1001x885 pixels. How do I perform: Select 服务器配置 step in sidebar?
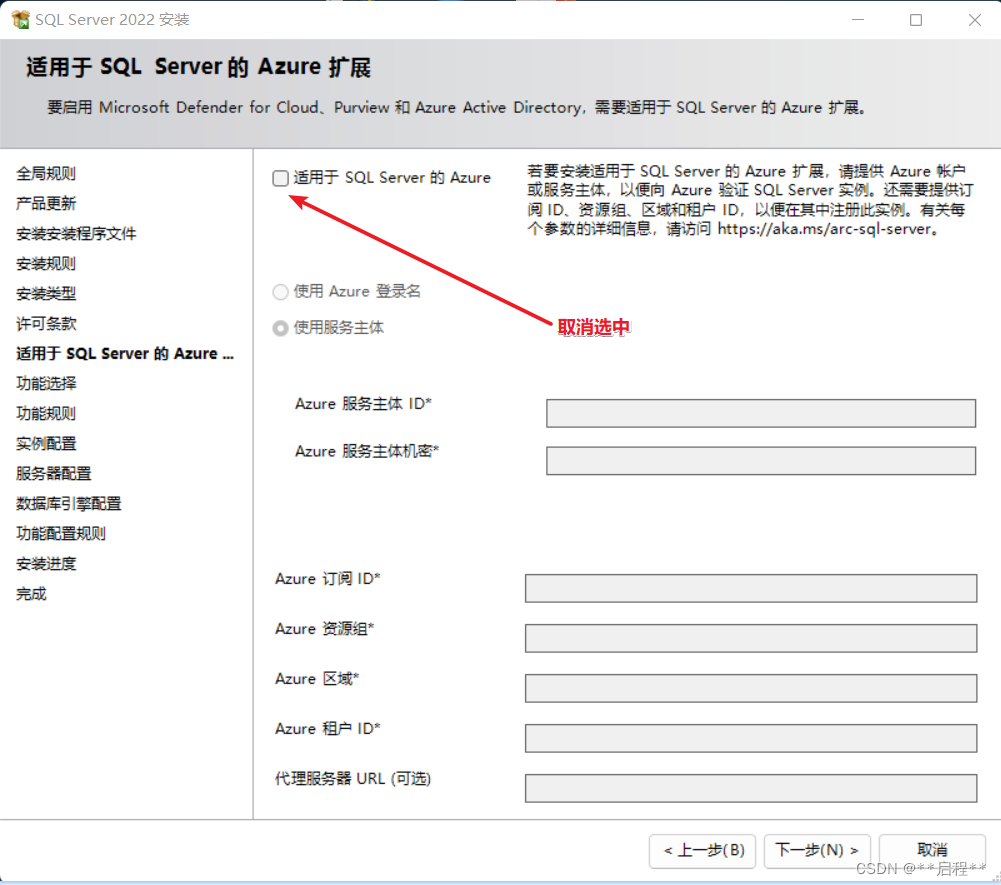tap(54, 473)
